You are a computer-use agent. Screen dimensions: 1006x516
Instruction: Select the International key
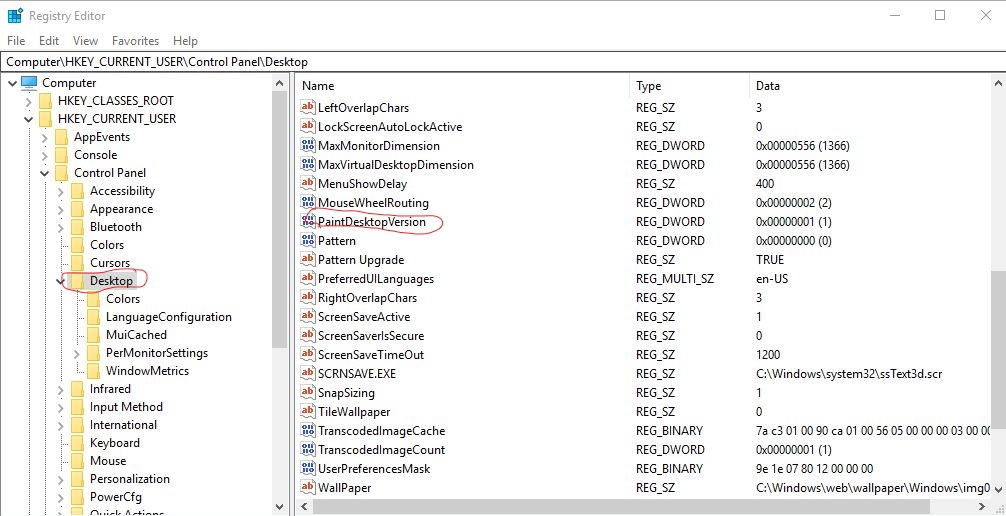click(x=123, y=424)
